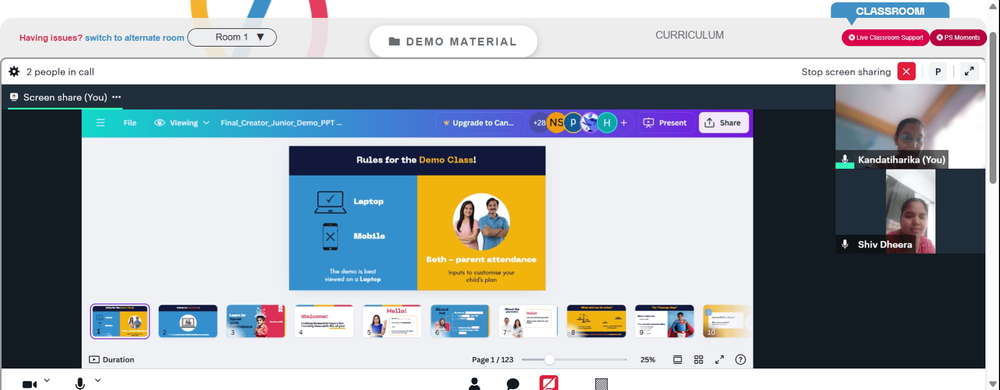Select slide thumbnail 6 About me
The height and width of the screenshot is (390, 1000).
point(460,321)
